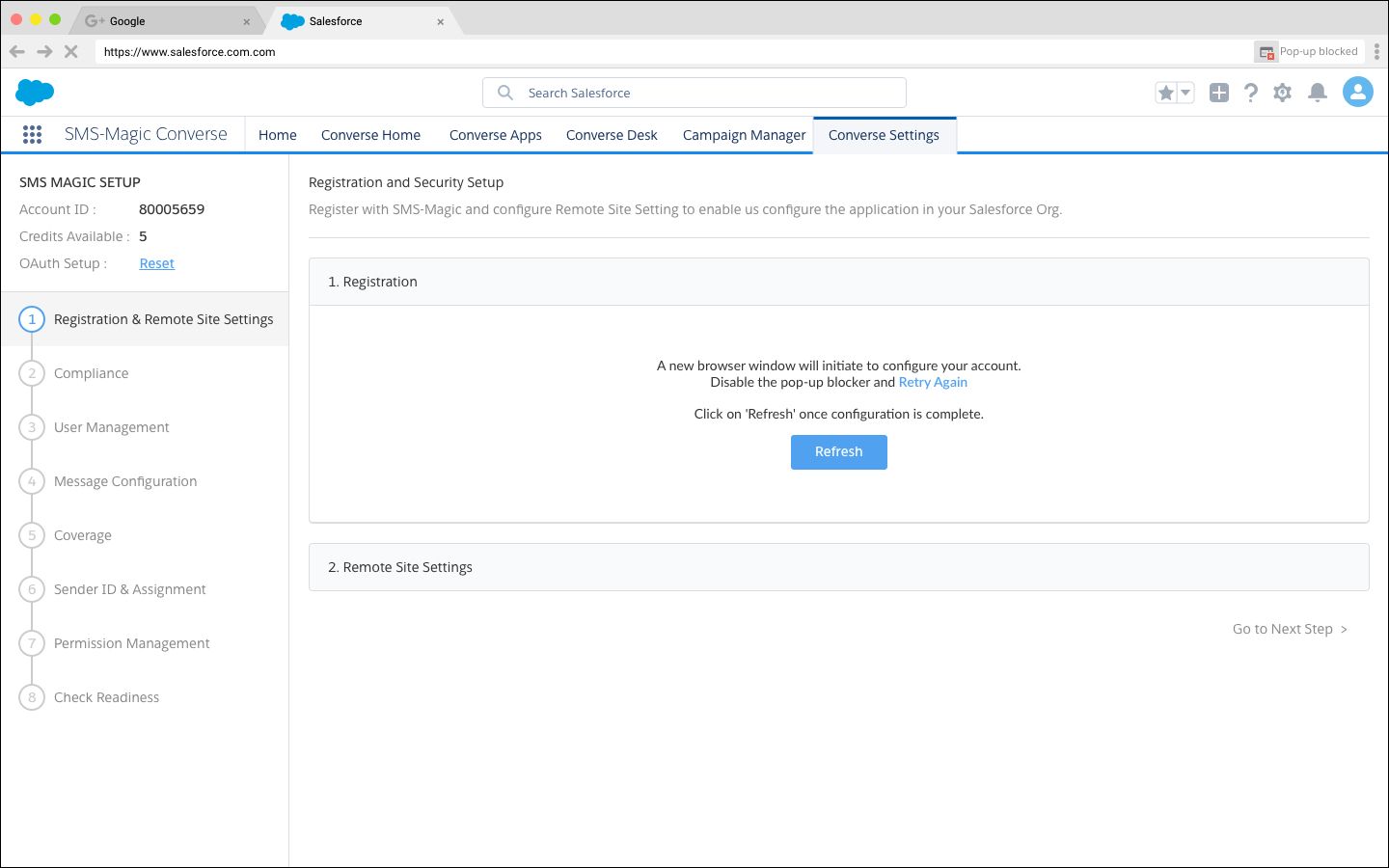Click the Salesforce cloud logo
Screen dimensions: 1389x868
pyautogui.click(x=35, y=93)
